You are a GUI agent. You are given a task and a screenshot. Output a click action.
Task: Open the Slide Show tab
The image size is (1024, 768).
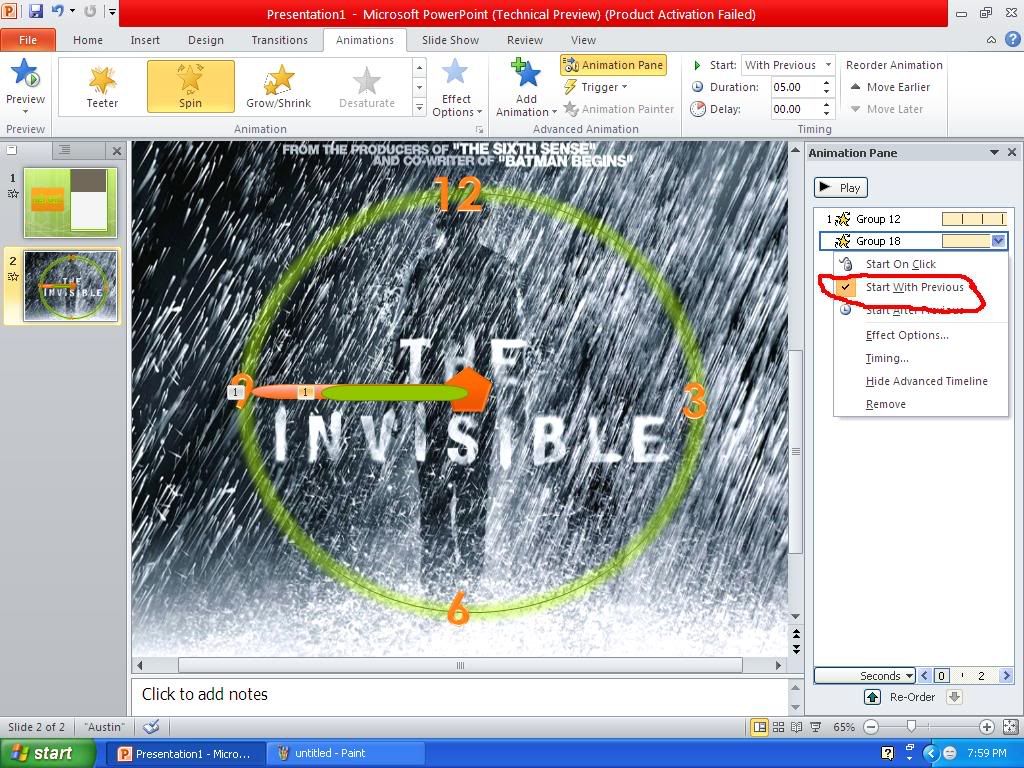[451, 40]
